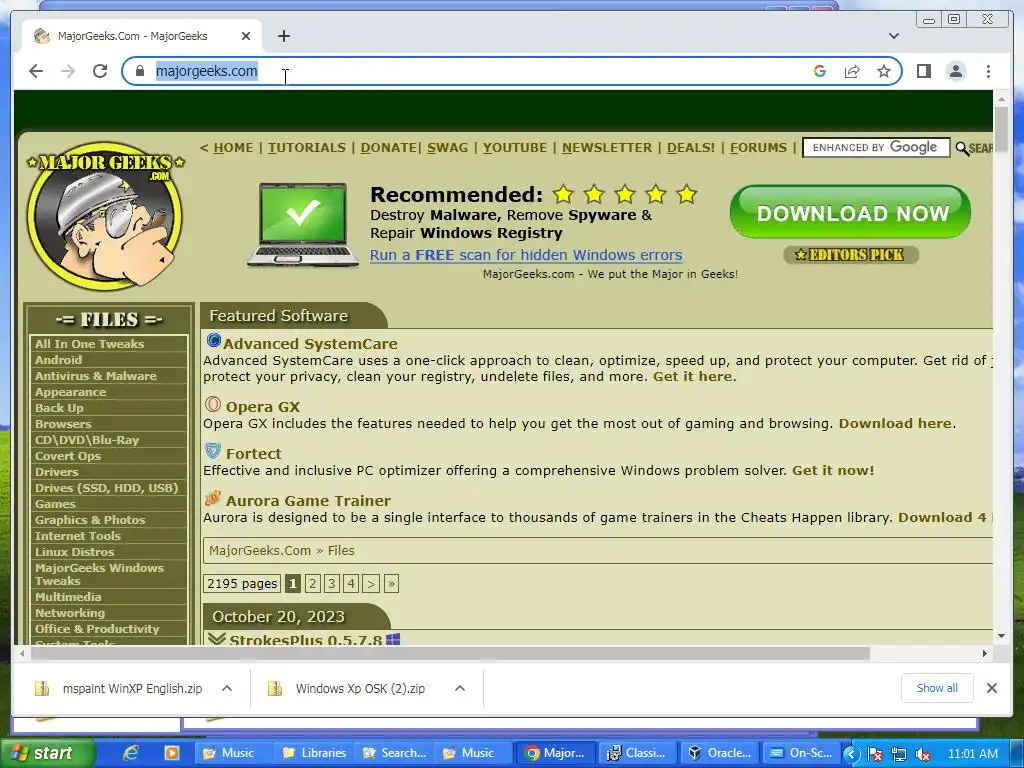Screen dimensions: 1024x768
Task: Click Aurora Game Trainer icon
Action: pyautogui.click(x=213, y=498)
